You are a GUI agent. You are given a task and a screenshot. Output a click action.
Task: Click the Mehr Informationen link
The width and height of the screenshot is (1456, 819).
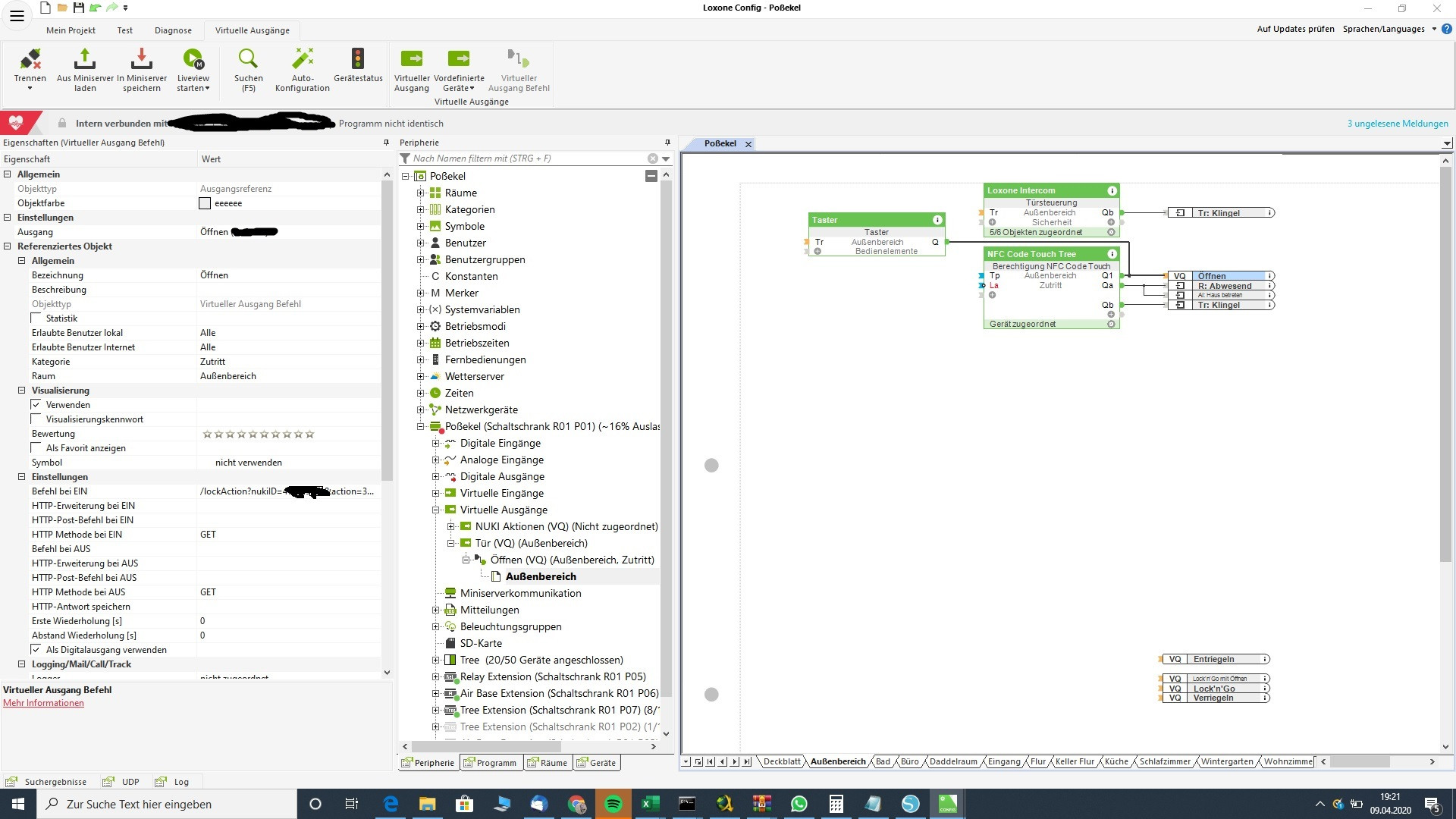tap(43, 703)
